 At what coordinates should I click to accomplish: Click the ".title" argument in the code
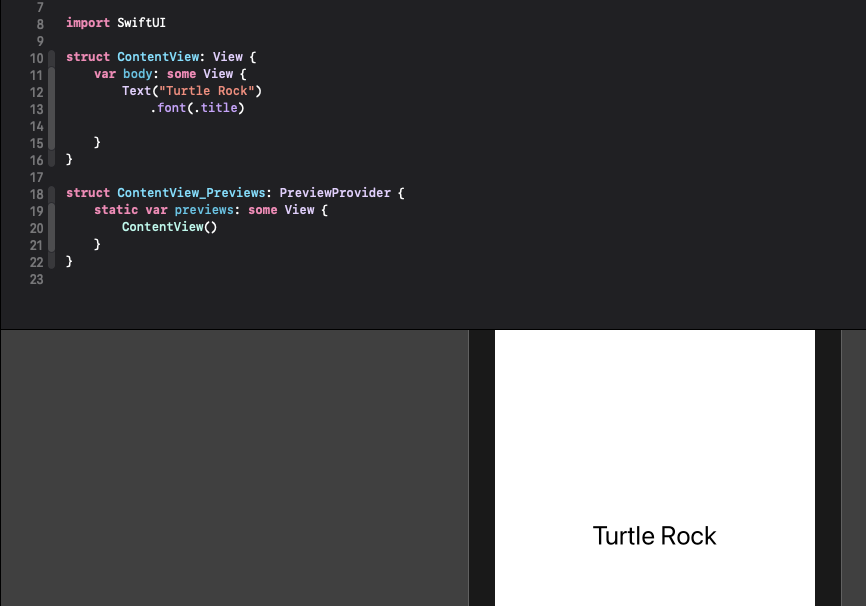[x=215, y=108]
